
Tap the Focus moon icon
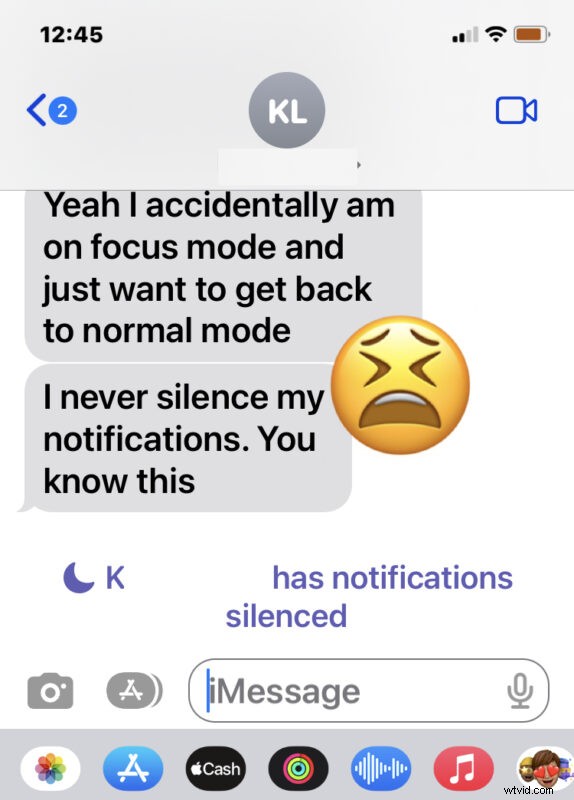(x=79, y=578)
